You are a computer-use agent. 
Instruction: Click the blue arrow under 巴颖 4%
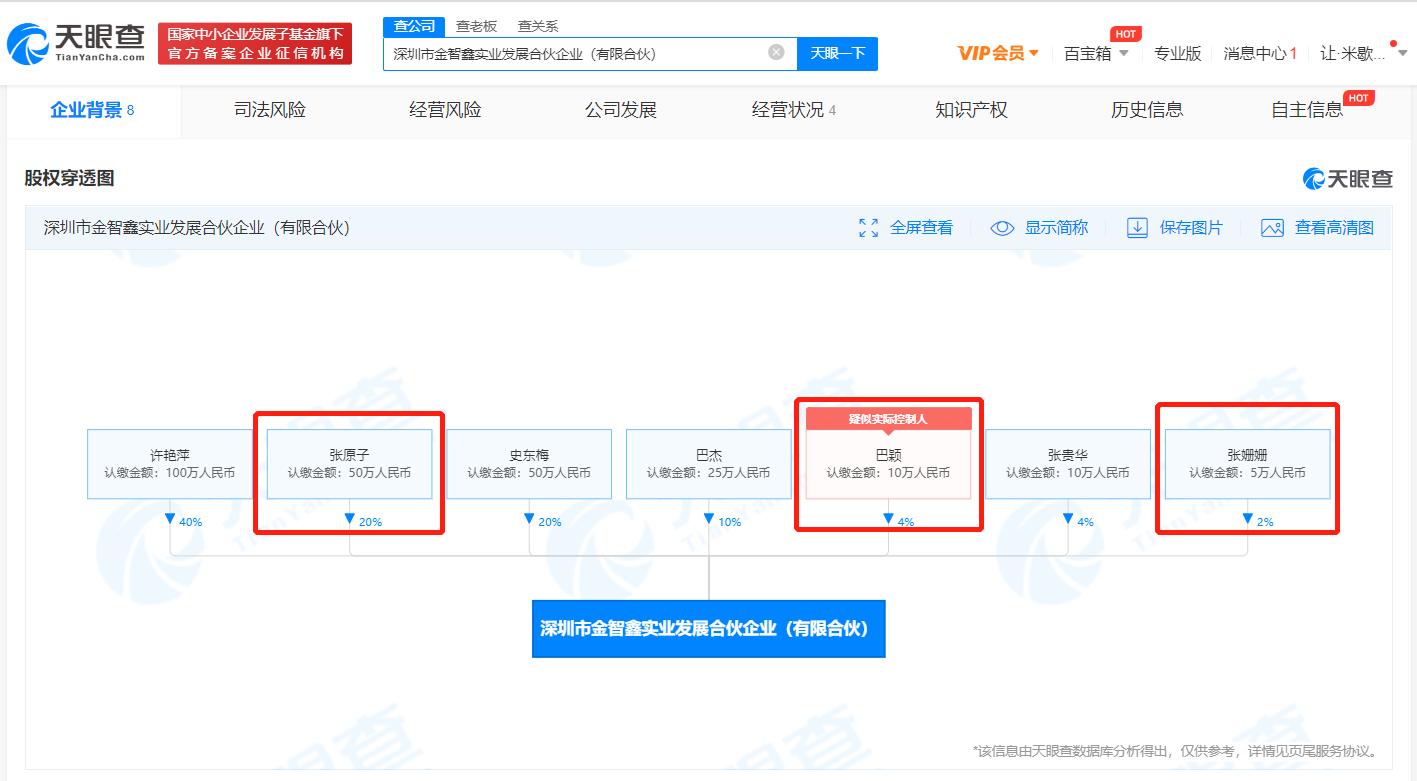(888, 519)
